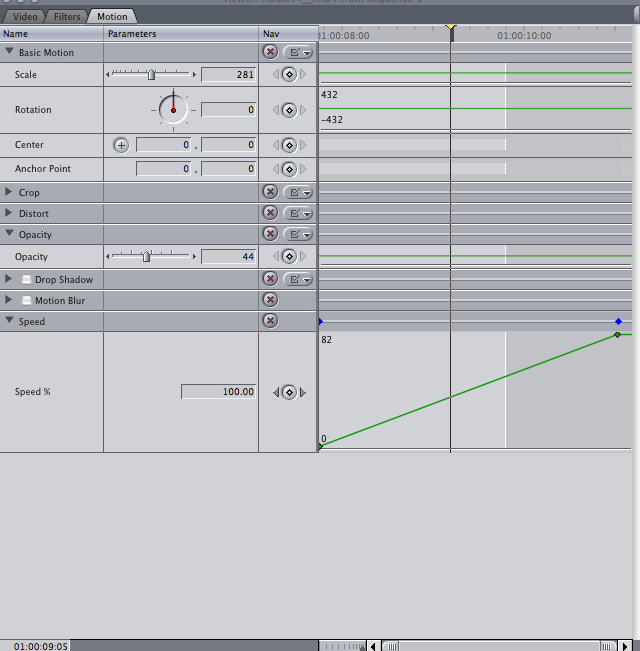Collapse the Speed section
This screenshot has width=640, height=651.
tap(9, 321)
